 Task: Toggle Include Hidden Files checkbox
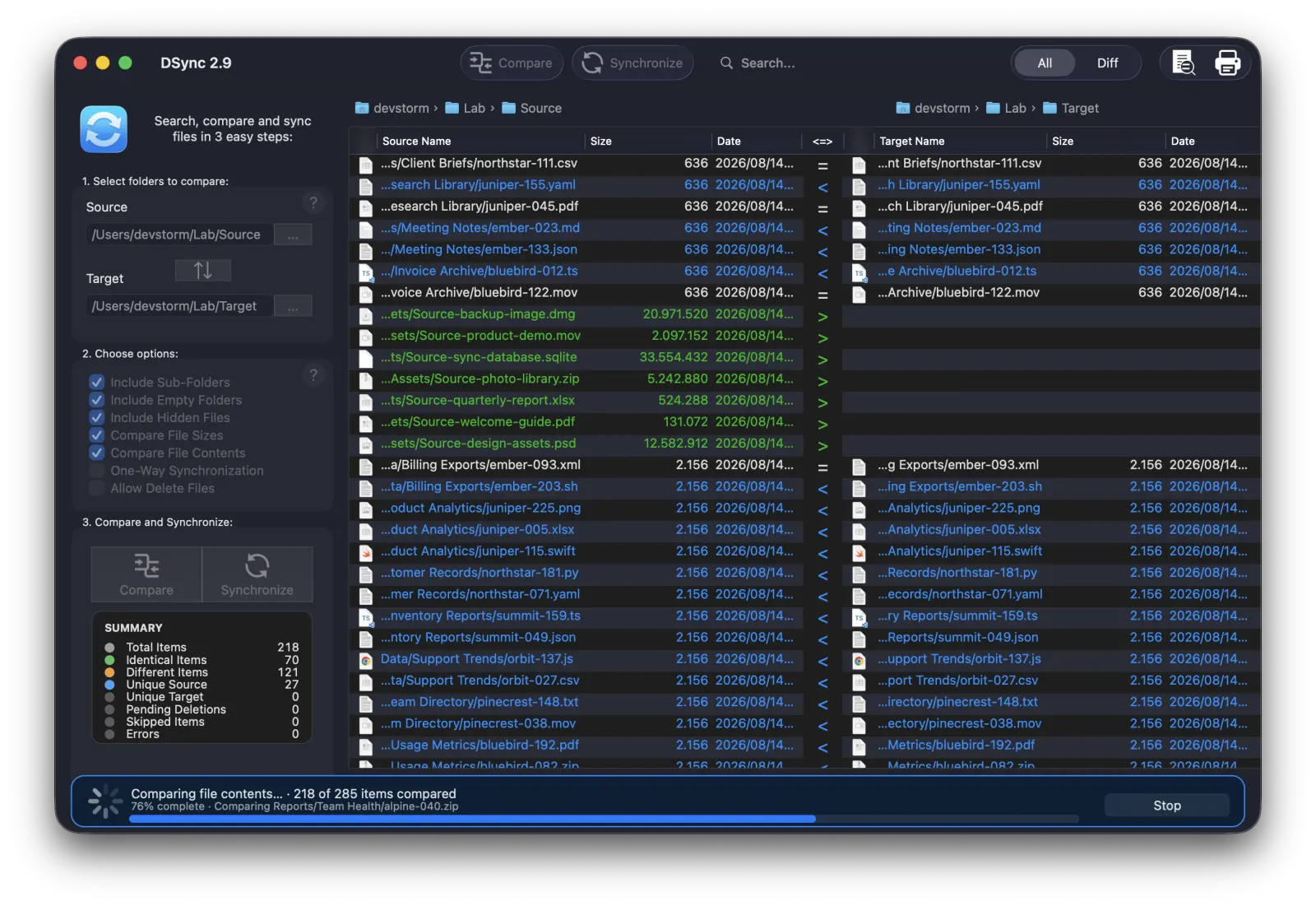(97, 418)
